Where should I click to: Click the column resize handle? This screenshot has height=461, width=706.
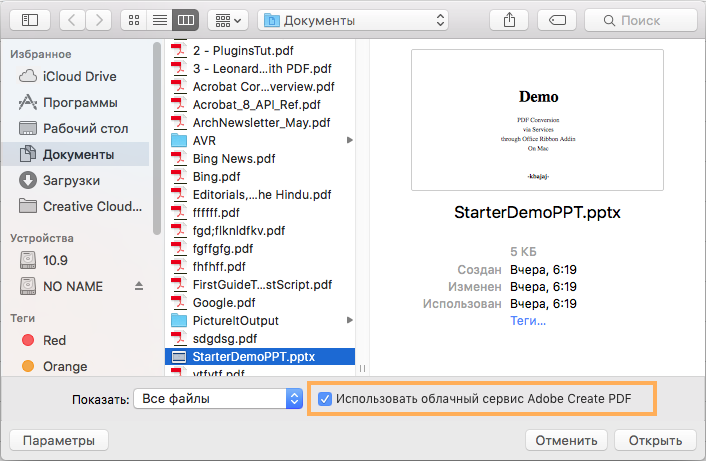click(x=362, y=369)
